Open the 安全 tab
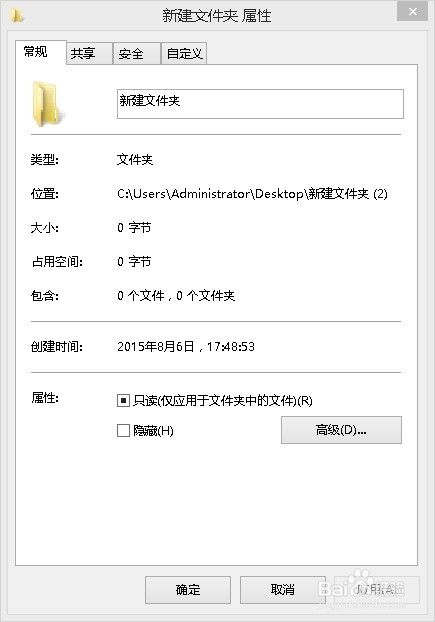The image size is (435, 622). [x=137, y=53]
